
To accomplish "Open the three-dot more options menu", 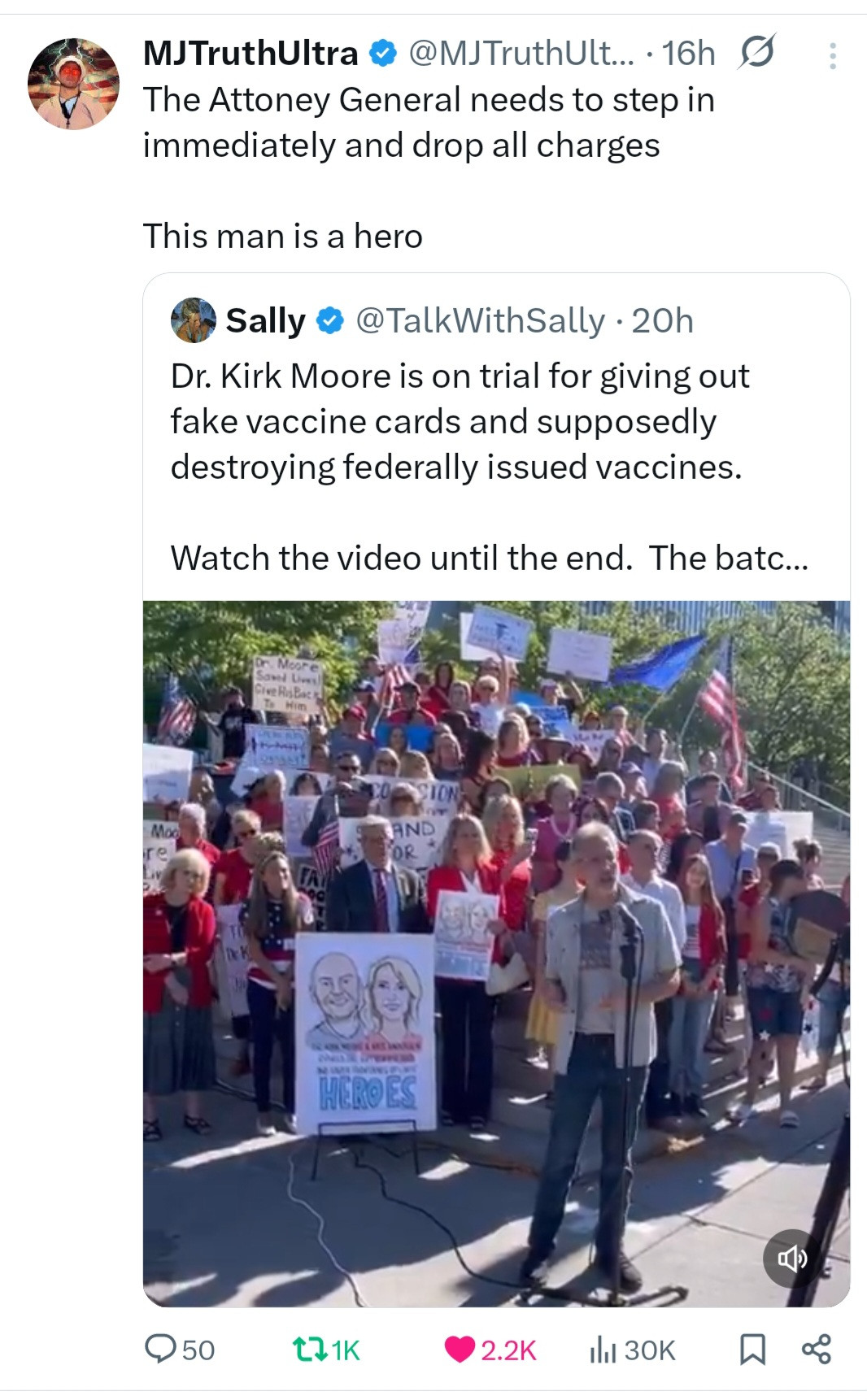I will point(832,54).
